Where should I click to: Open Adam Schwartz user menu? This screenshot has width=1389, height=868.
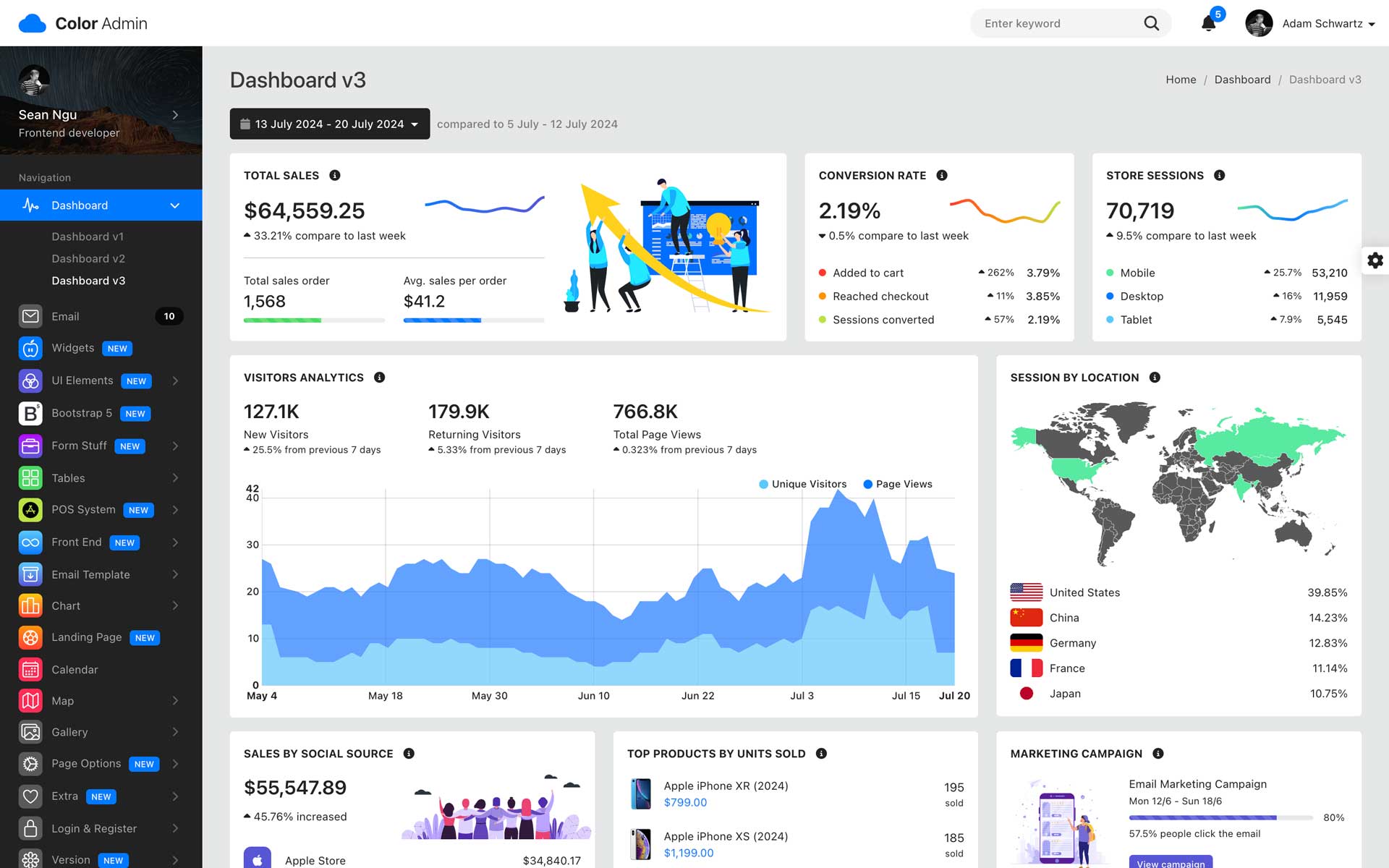(x=1309, y=24)
